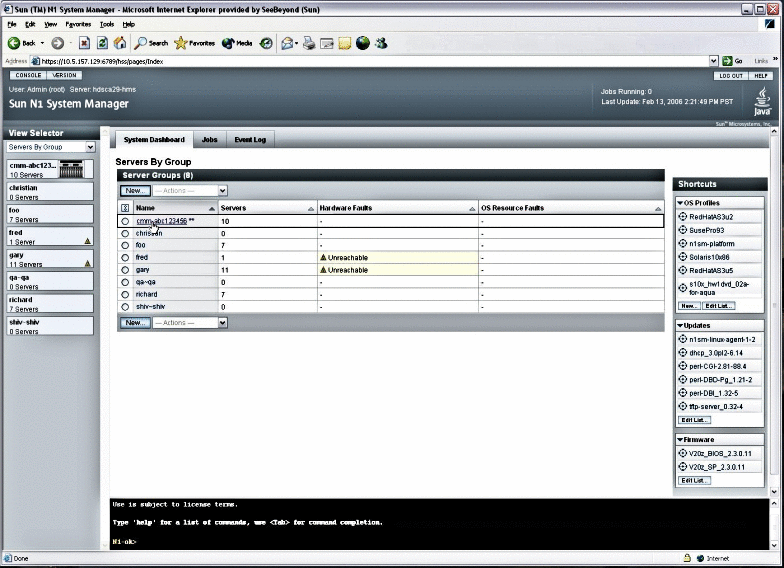Click Solaris10x86 profile icon

pyautogui.click(x=682, y=257)
